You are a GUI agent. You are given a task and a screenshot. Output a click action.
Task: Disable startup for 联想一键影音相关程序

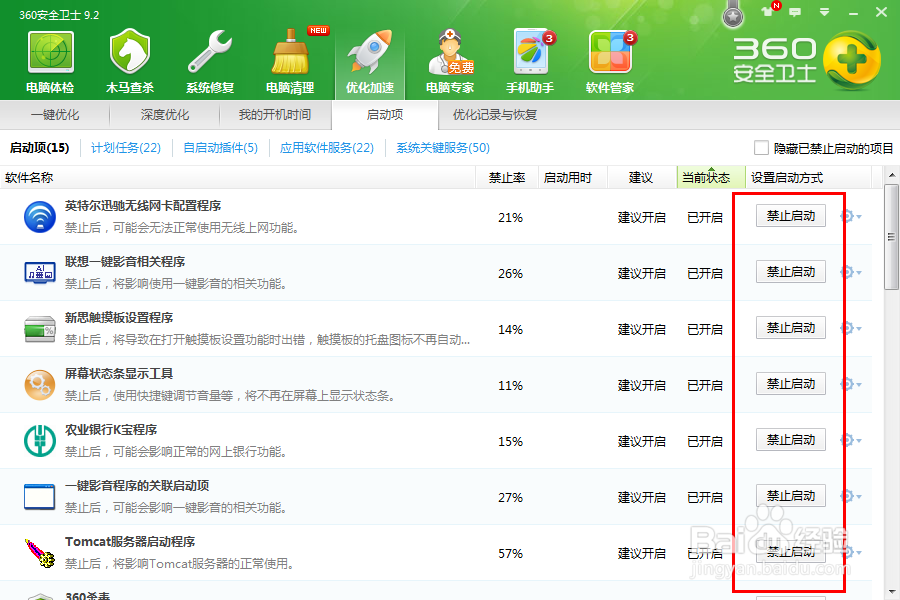tap(791, 272)
